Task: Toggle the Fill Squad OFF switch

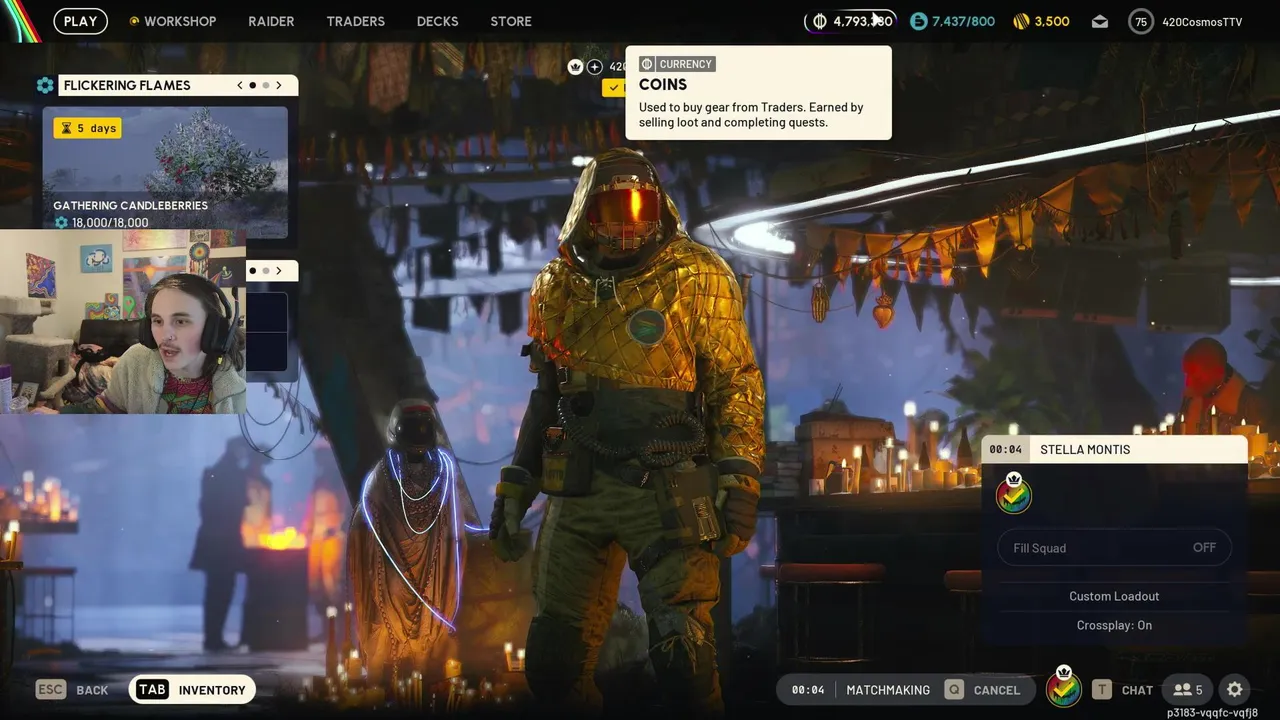Action: coord(1115,548)
